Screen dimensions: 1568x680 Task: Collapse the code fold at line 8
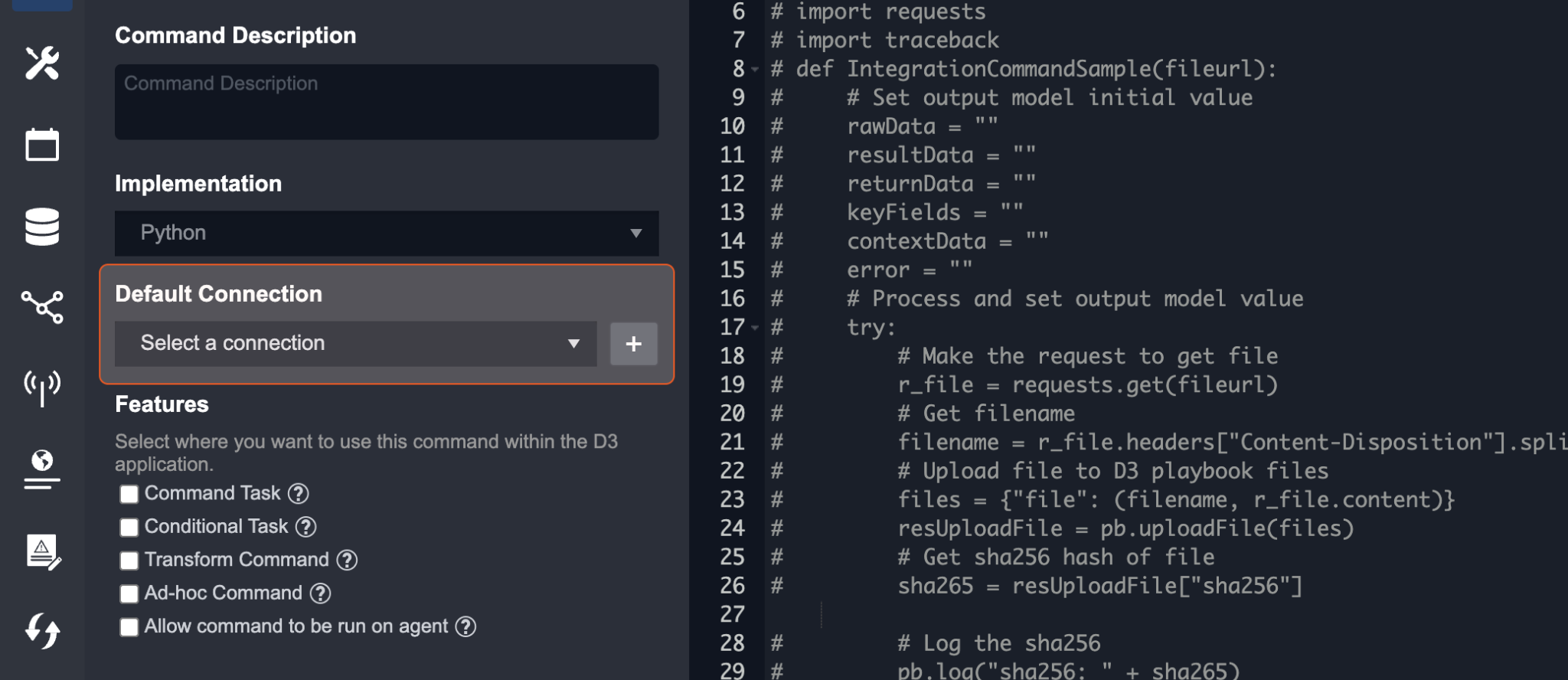coord(756,70)
